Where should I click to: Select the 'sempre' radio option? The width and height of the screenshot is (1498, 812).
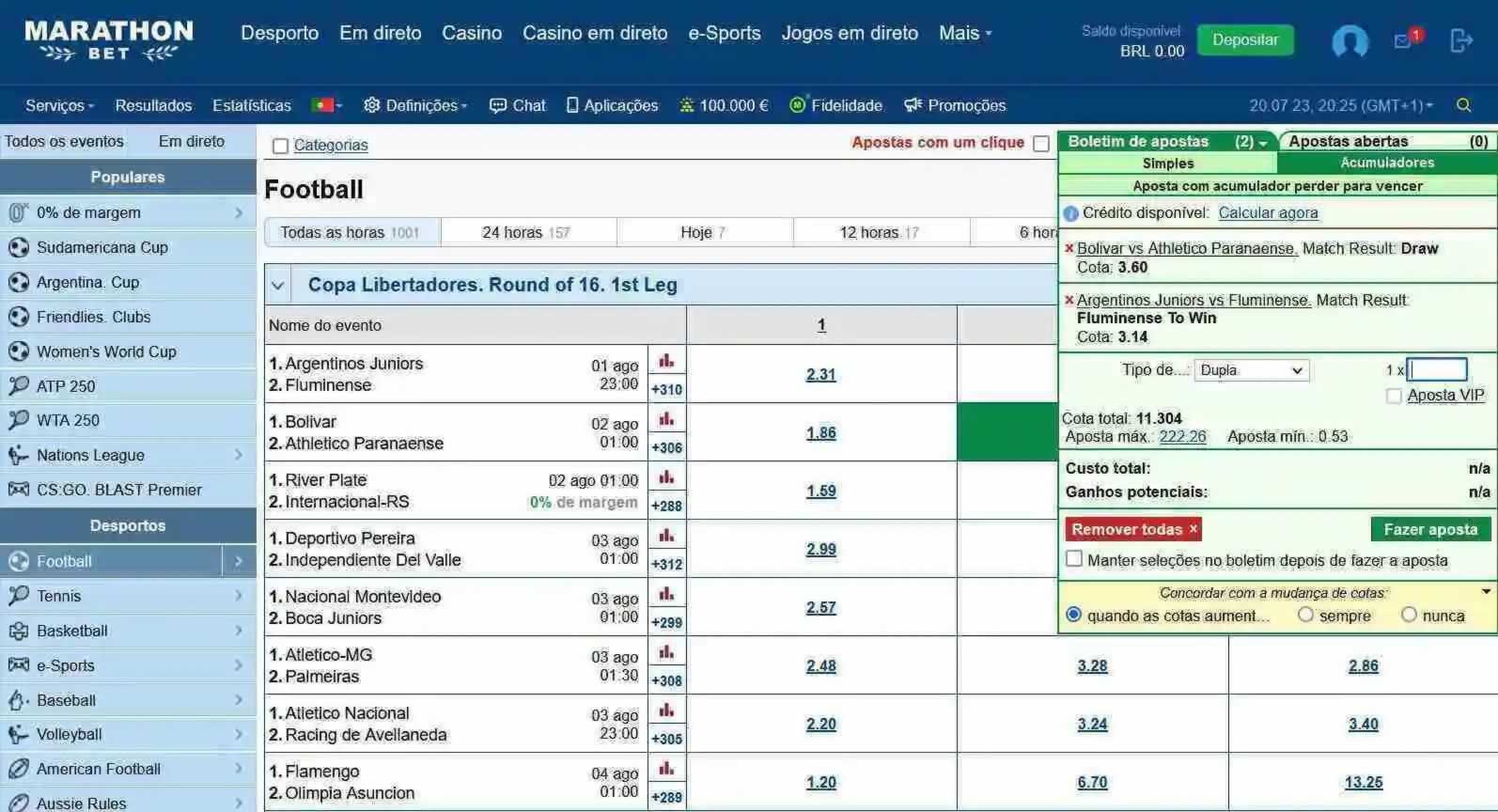[x=1305, y=615]
